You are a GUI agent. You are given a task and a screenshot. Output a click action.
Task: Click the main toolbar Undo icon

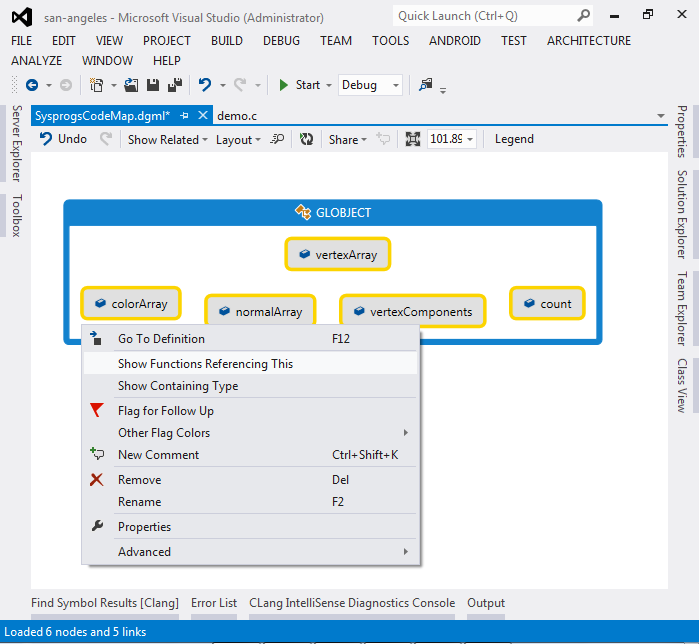point(205,85)
